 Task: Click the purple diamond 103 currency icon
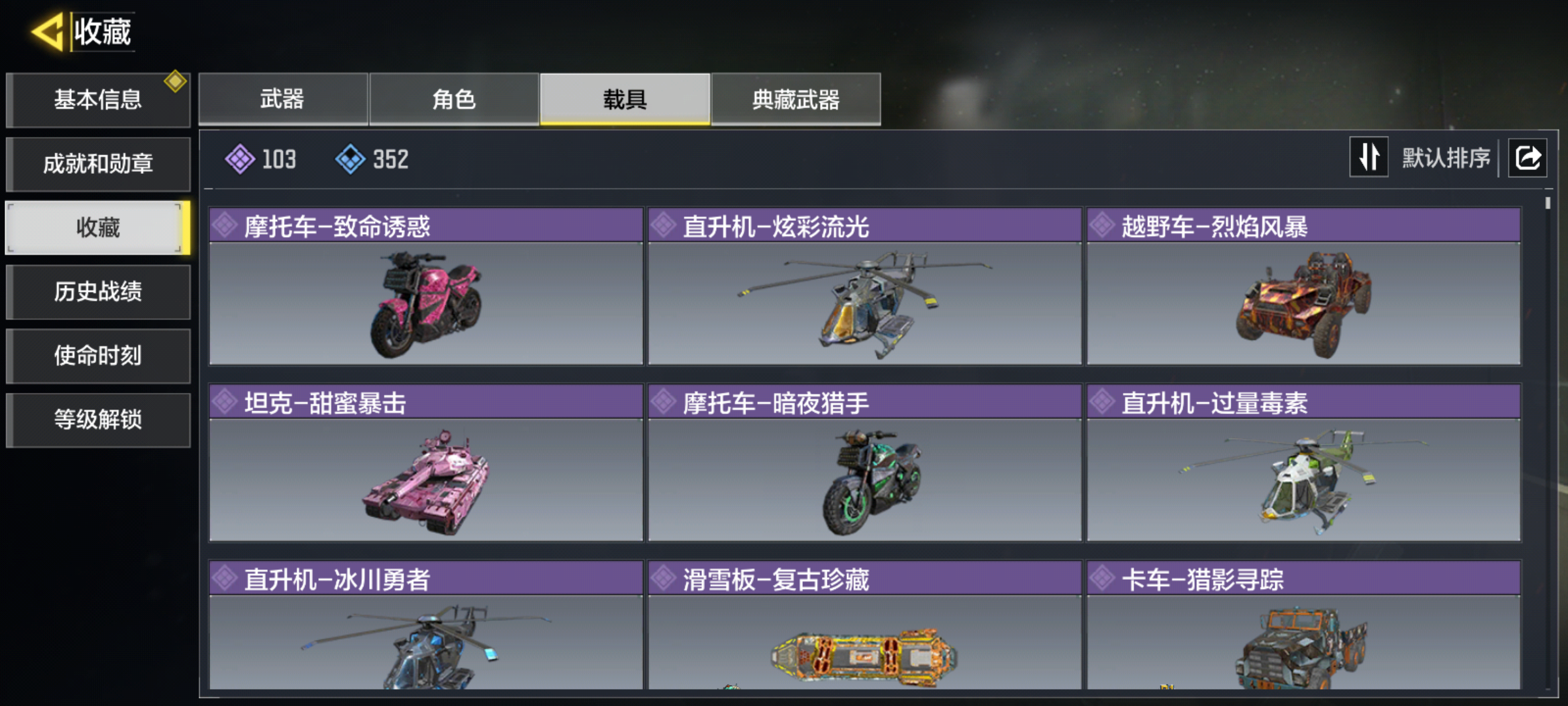tap(240, 159)
